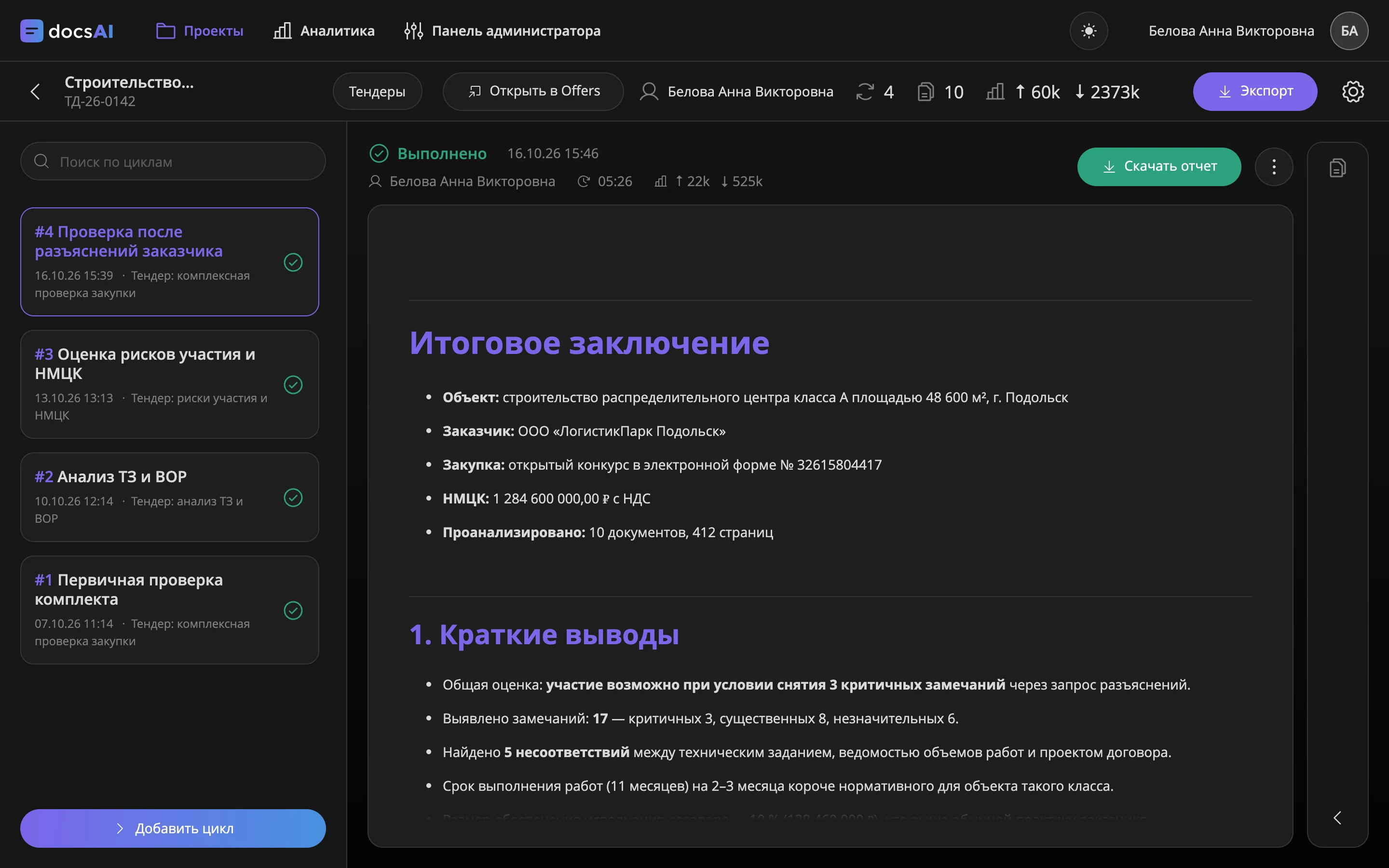Click the Экспорт button

tap(1255, 91)
